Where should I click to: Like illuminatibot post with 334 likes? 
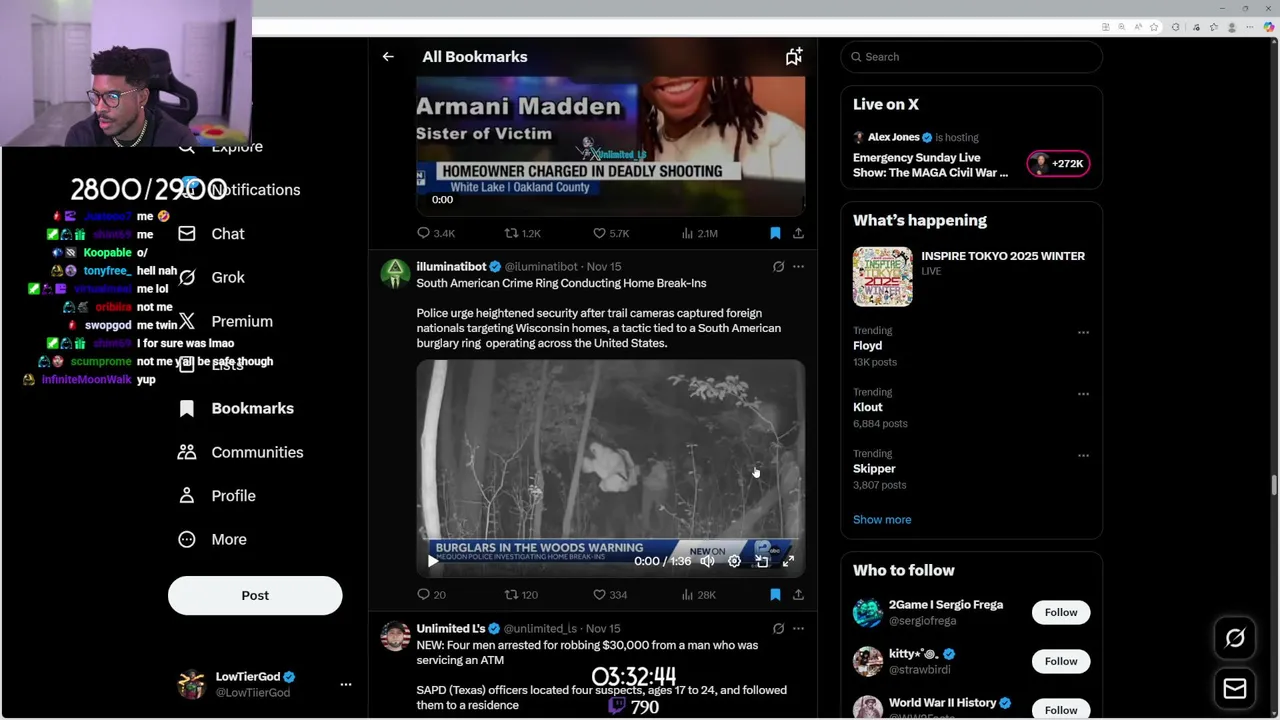[x=610, y=595]
